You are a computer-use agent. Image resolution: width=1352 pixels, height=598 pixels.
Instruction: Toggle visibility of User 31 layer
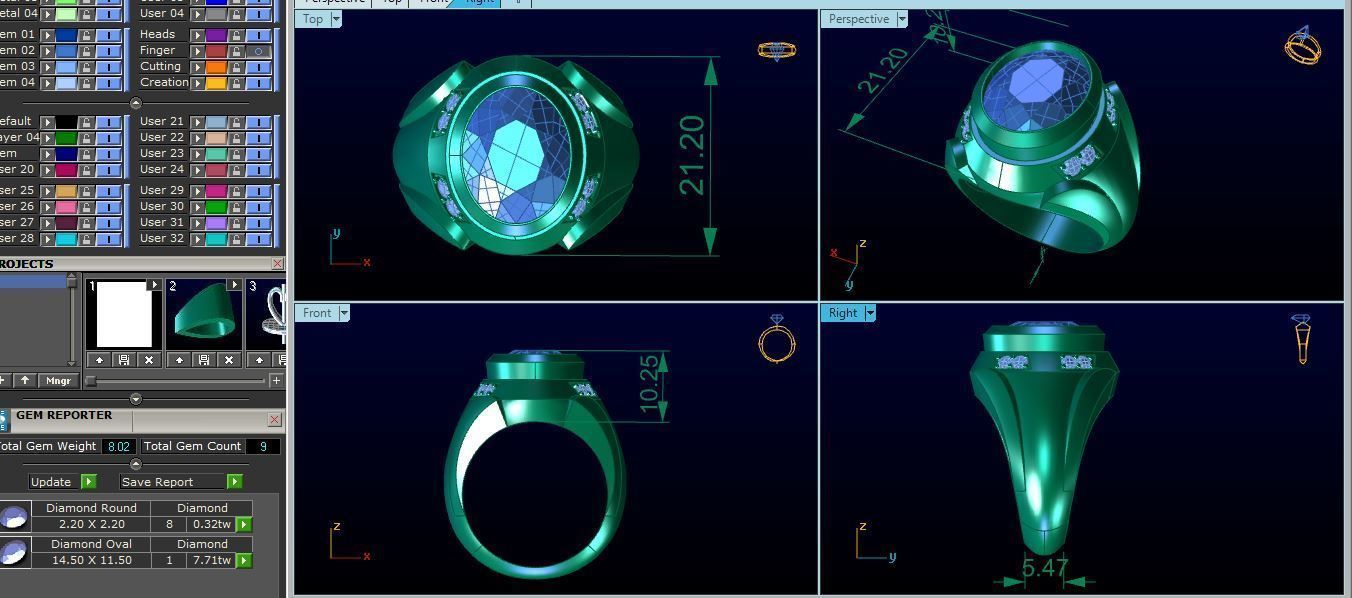tap(258, 222)
